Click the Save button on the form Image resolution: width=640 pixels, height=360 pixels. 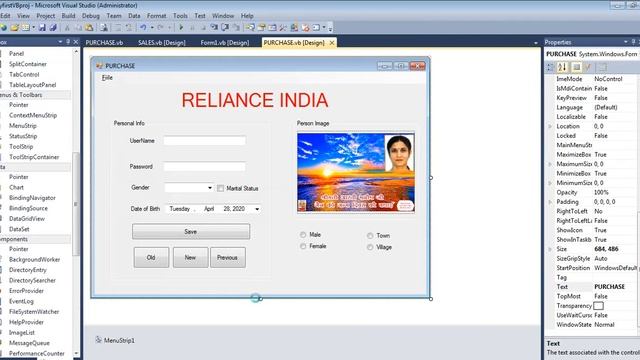tap(191, 231)
